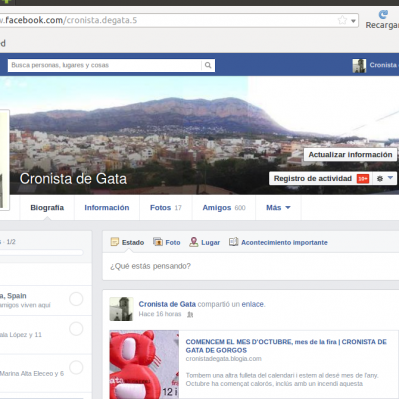The height and width of the screenshot is (399, 399).
Task: Click the Recargar reload icon
Action: tap(383, 14)
